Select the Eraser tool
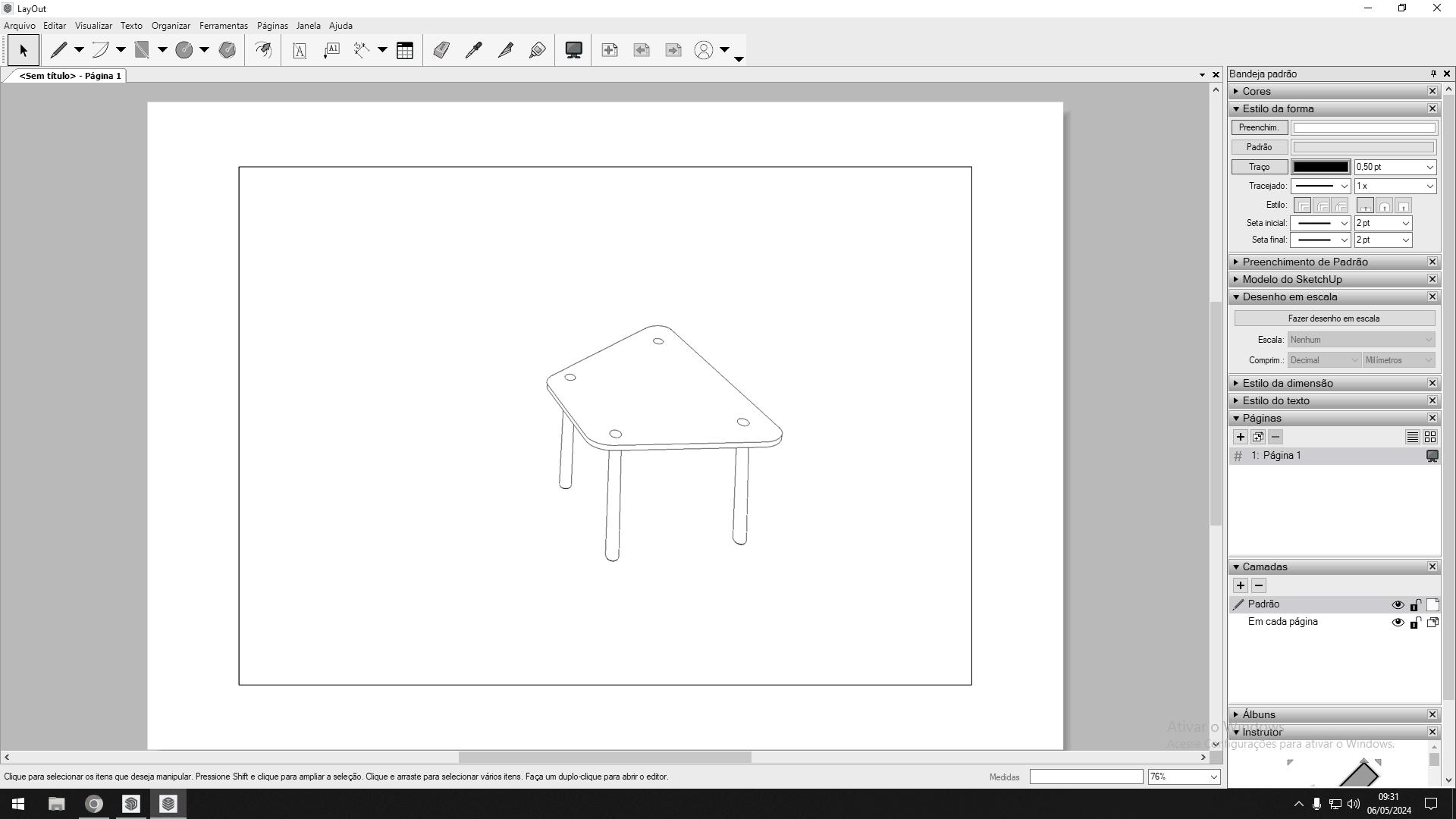 coord(441,50)
